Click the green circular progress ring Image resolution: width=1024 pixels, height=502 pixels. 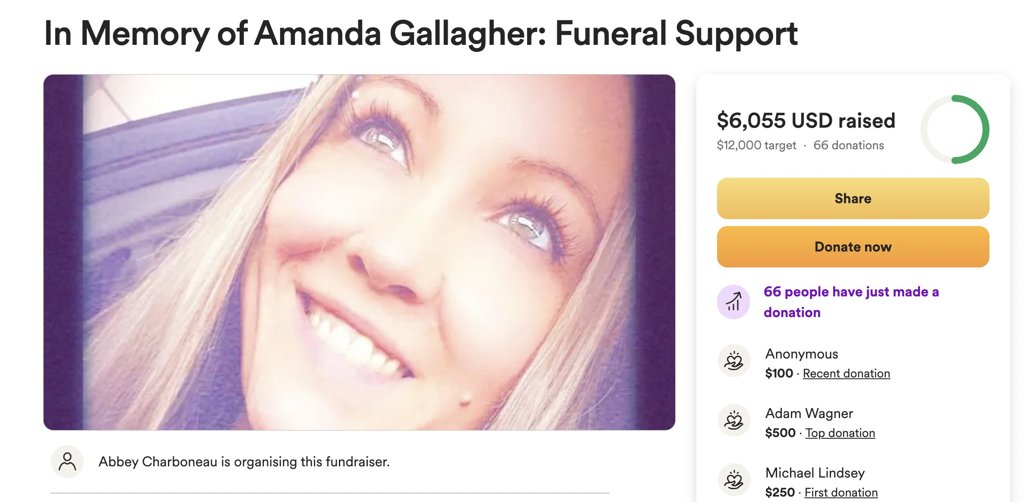click(x=955, y=129)
